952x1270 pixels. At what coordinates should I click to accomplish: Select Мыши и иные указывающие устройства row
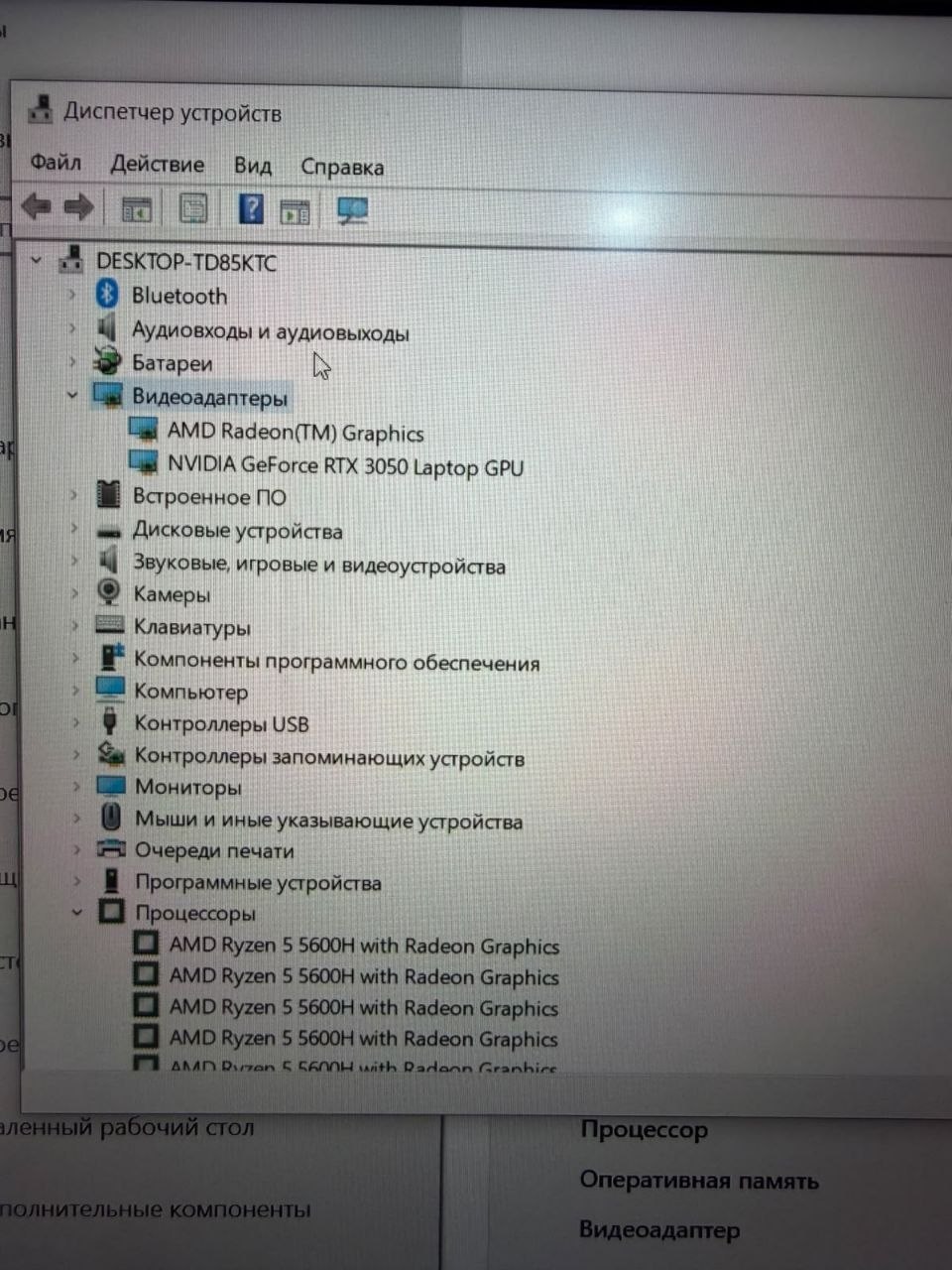click(x=328, y=821)
